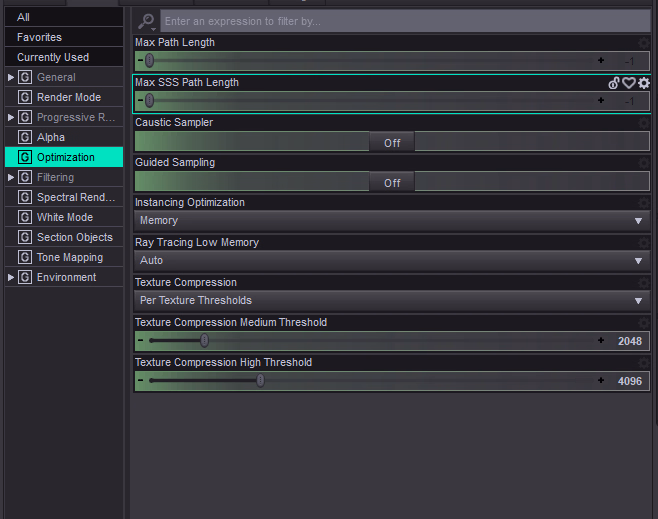The height and width of the screenshot is (519, 658).
Task: Click the Max Path Length value -1
Action: point(629,61)
